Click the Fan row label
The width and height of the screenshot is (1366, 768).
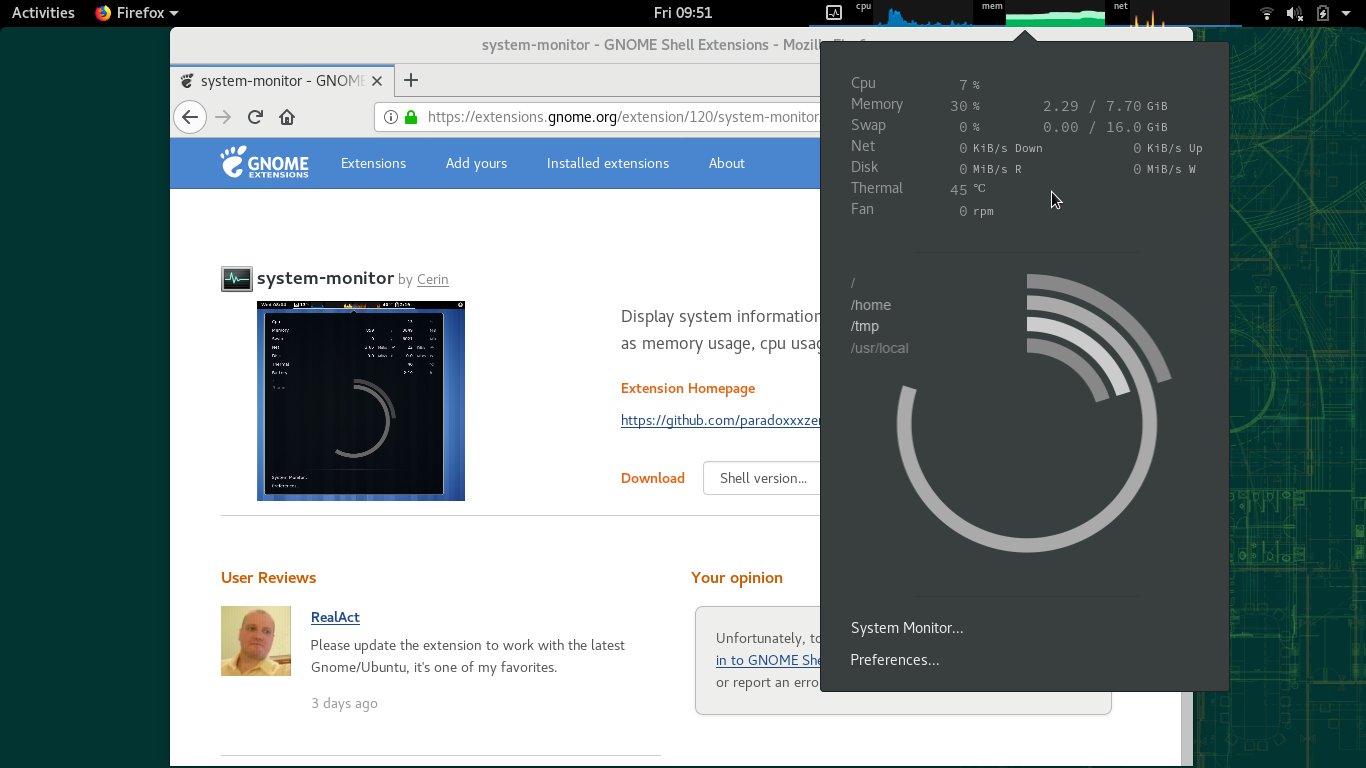(862, 209)
